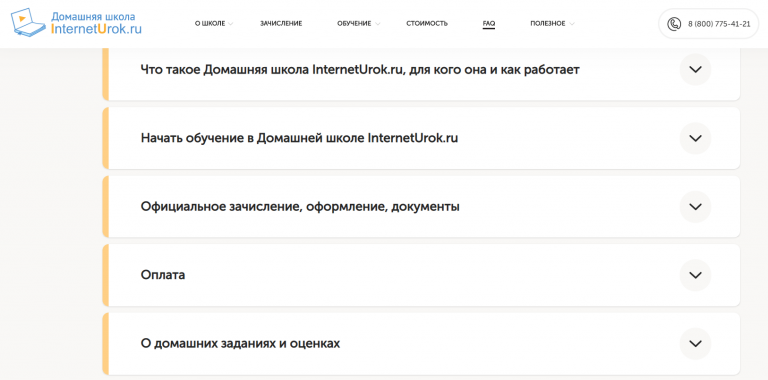The height and width of the screenshot is (380, 768).
Task: Click the Домашняя школа InternetUrok.ru logo text
Action: (x=96, y=23)
